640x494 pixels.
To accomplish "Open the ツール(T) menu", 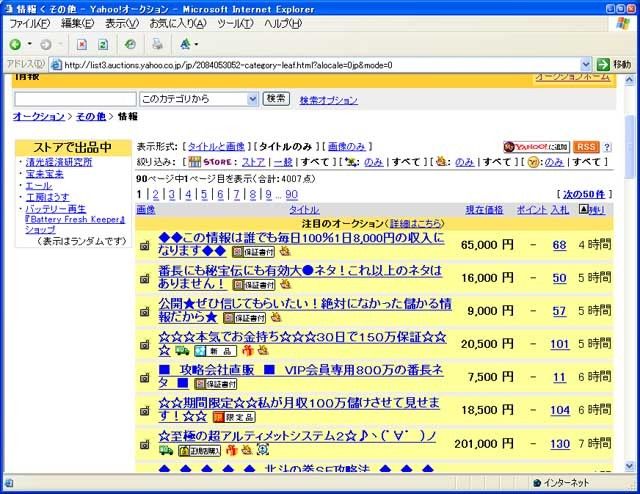I will coord(235,24).
